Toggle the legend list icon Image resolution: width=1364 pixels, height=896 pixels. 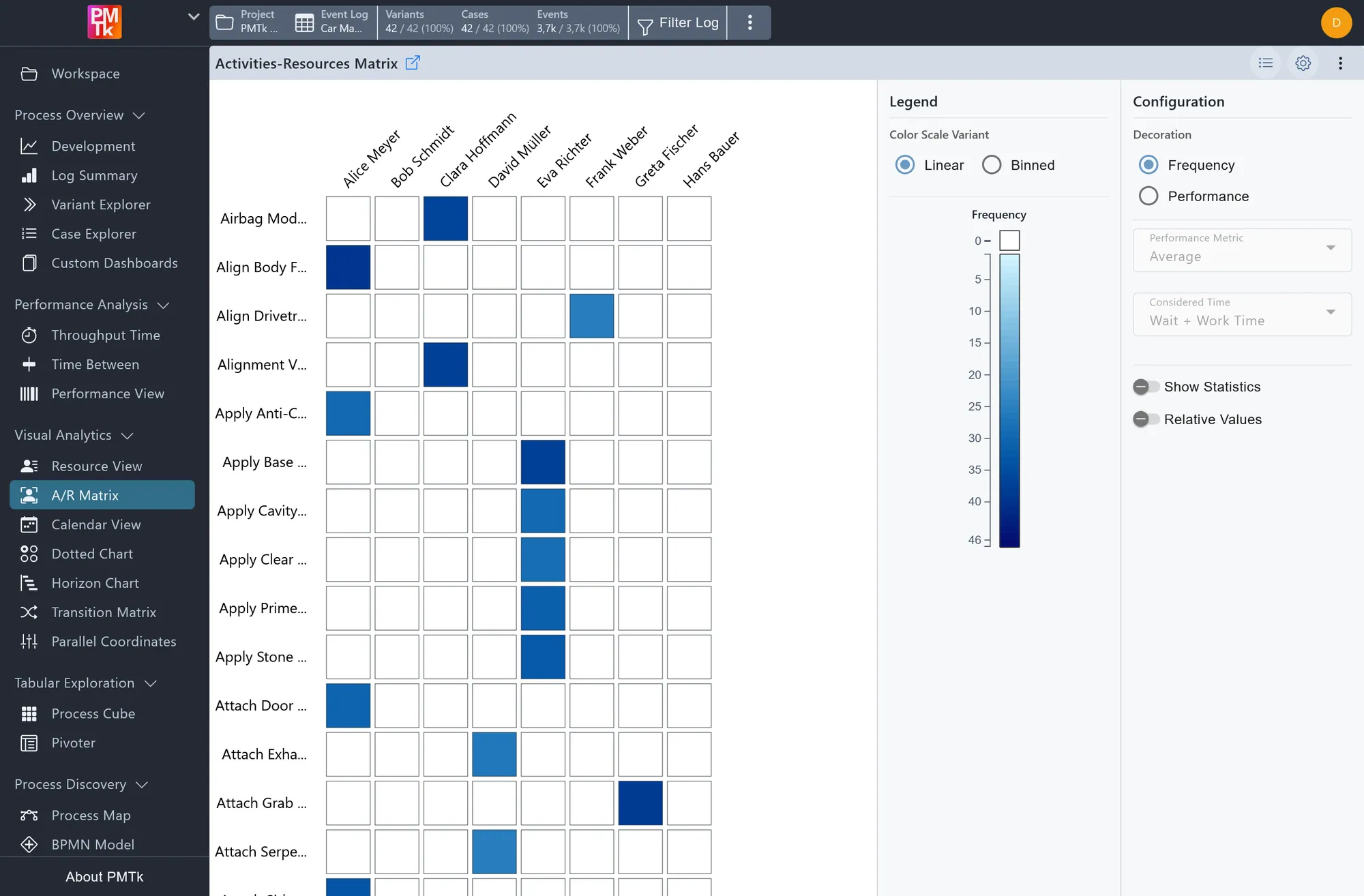click(x=1266, y=63)
